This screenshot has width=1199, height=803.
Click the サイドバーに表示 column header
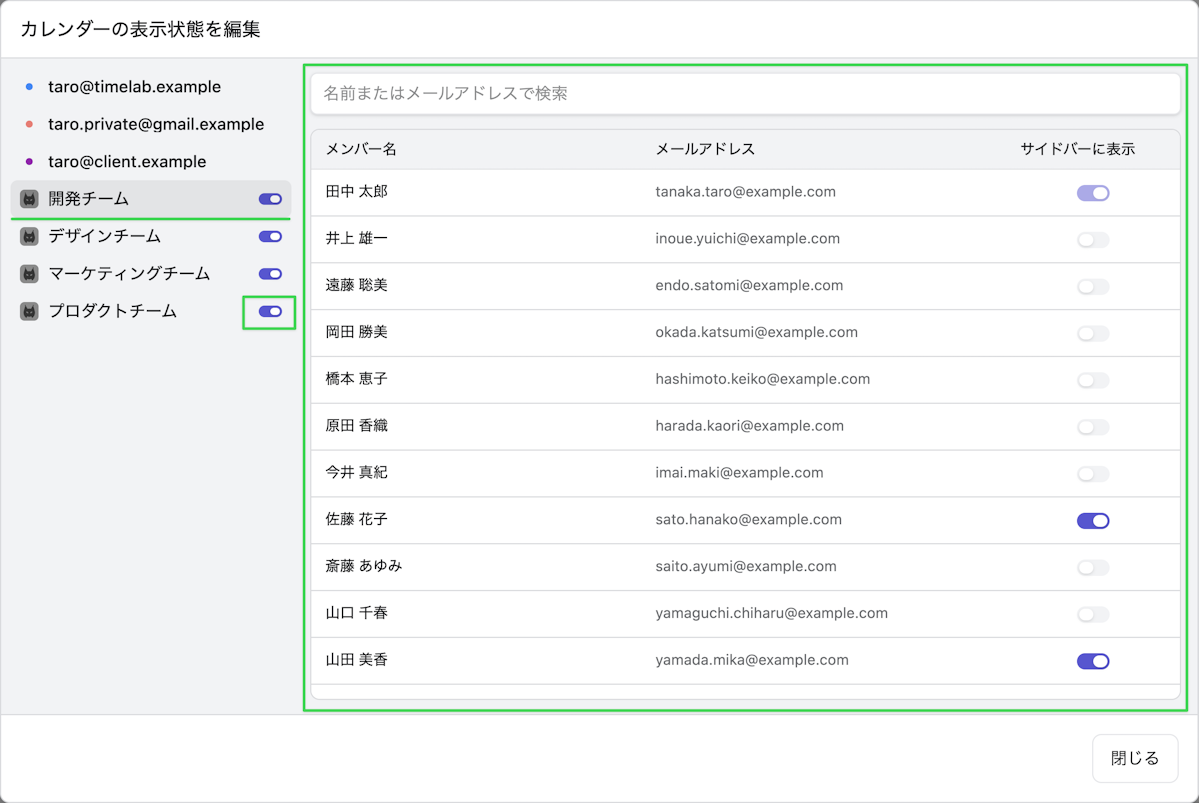1077,149
